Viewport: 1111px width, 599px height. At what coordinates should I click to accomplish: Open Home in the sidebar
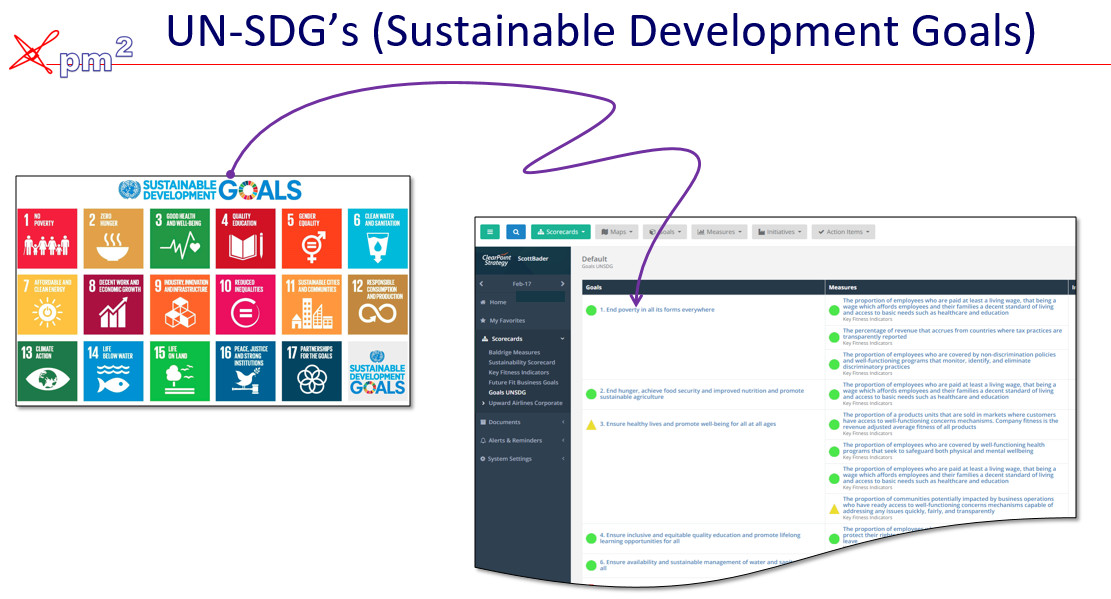497,302
